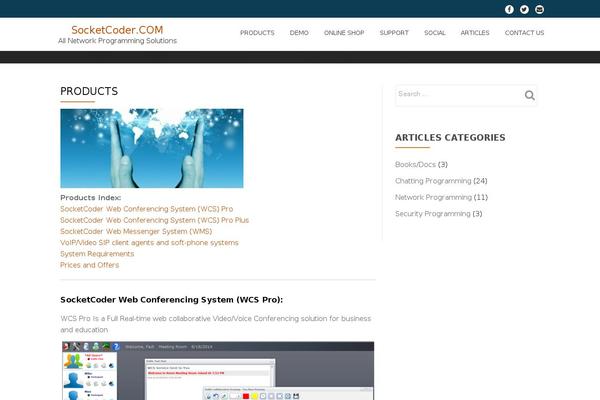
Task: Click the email envelope icon
Action: tap(540, 9)
